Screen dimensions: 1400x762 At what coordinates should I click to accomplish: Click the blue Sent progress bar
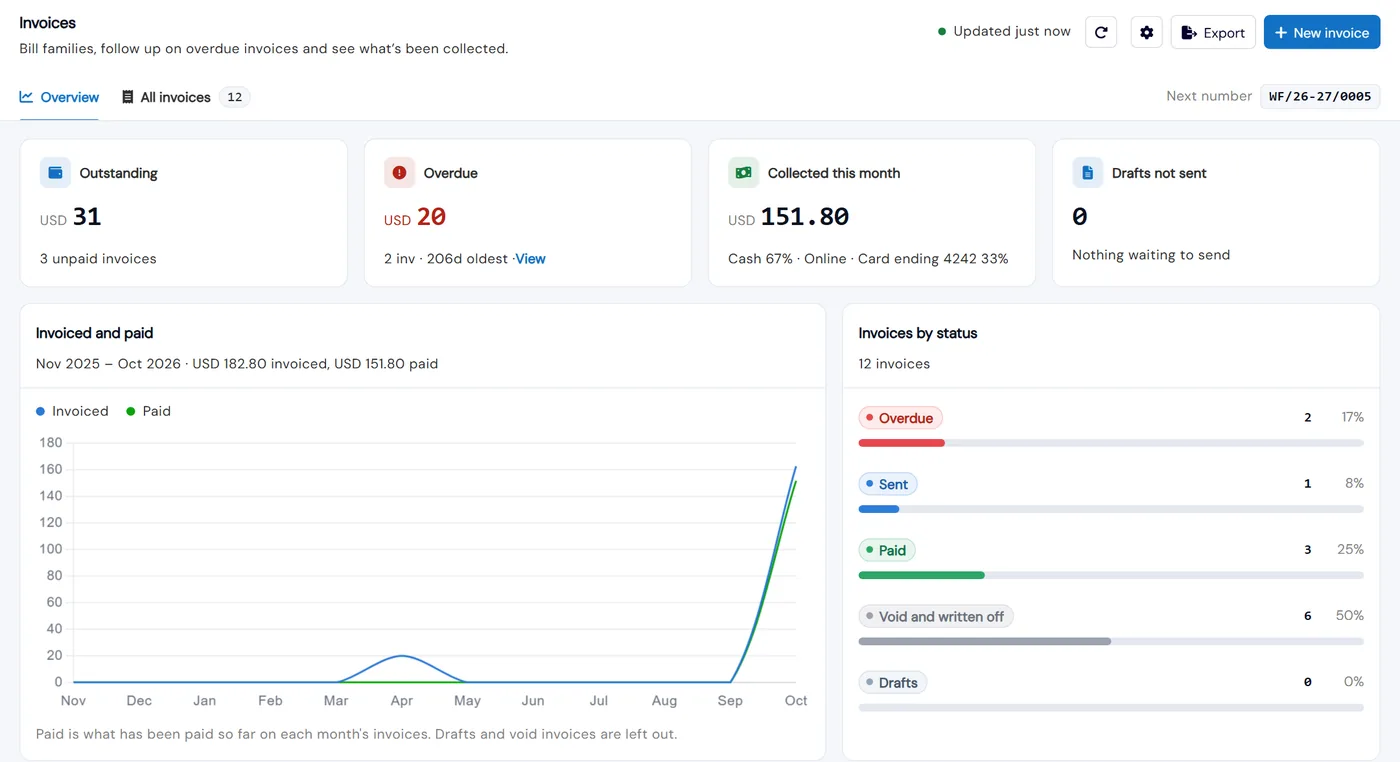pos(879,509)
